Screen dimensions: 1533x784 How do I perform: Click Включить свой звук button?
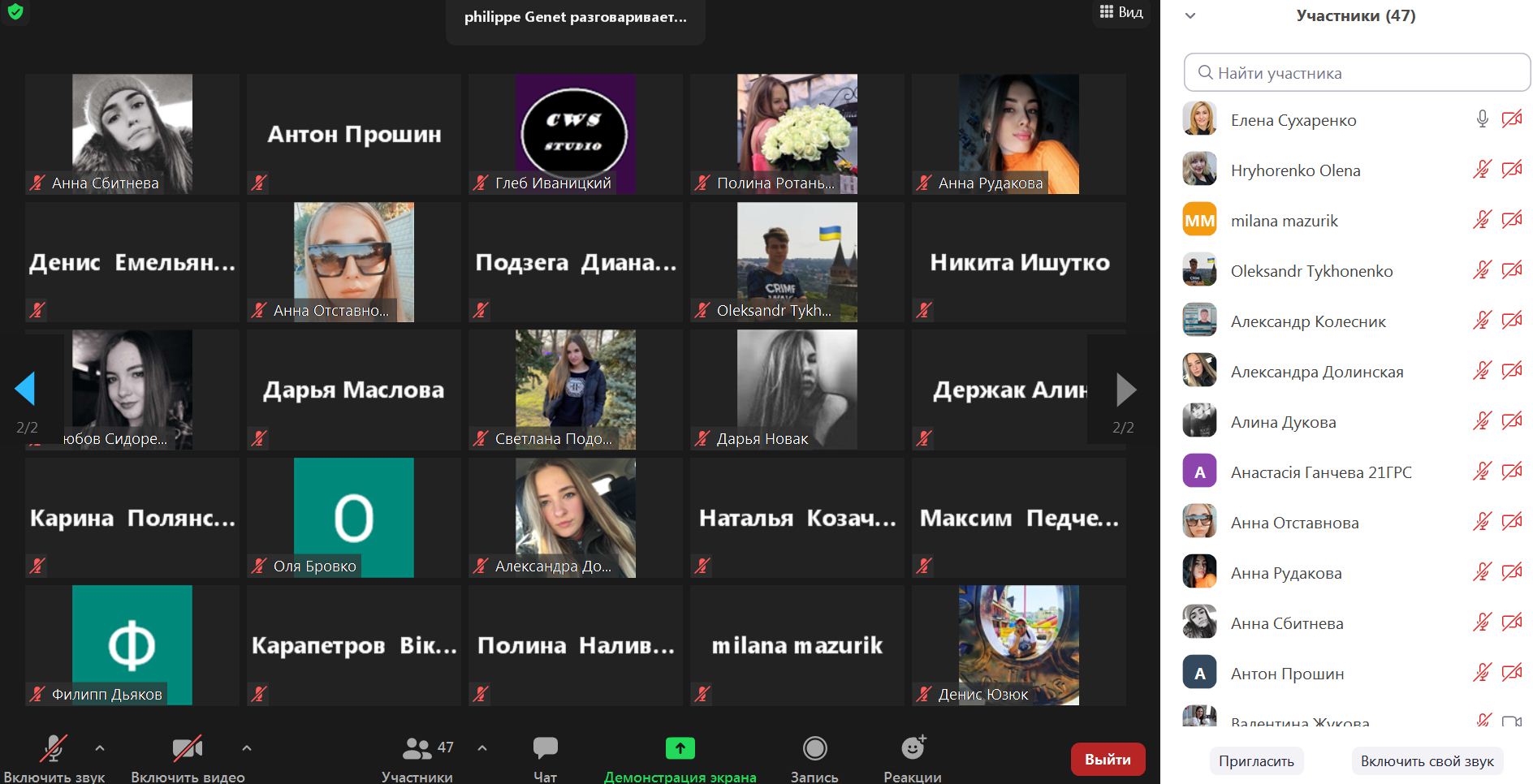click(1427, 761)
